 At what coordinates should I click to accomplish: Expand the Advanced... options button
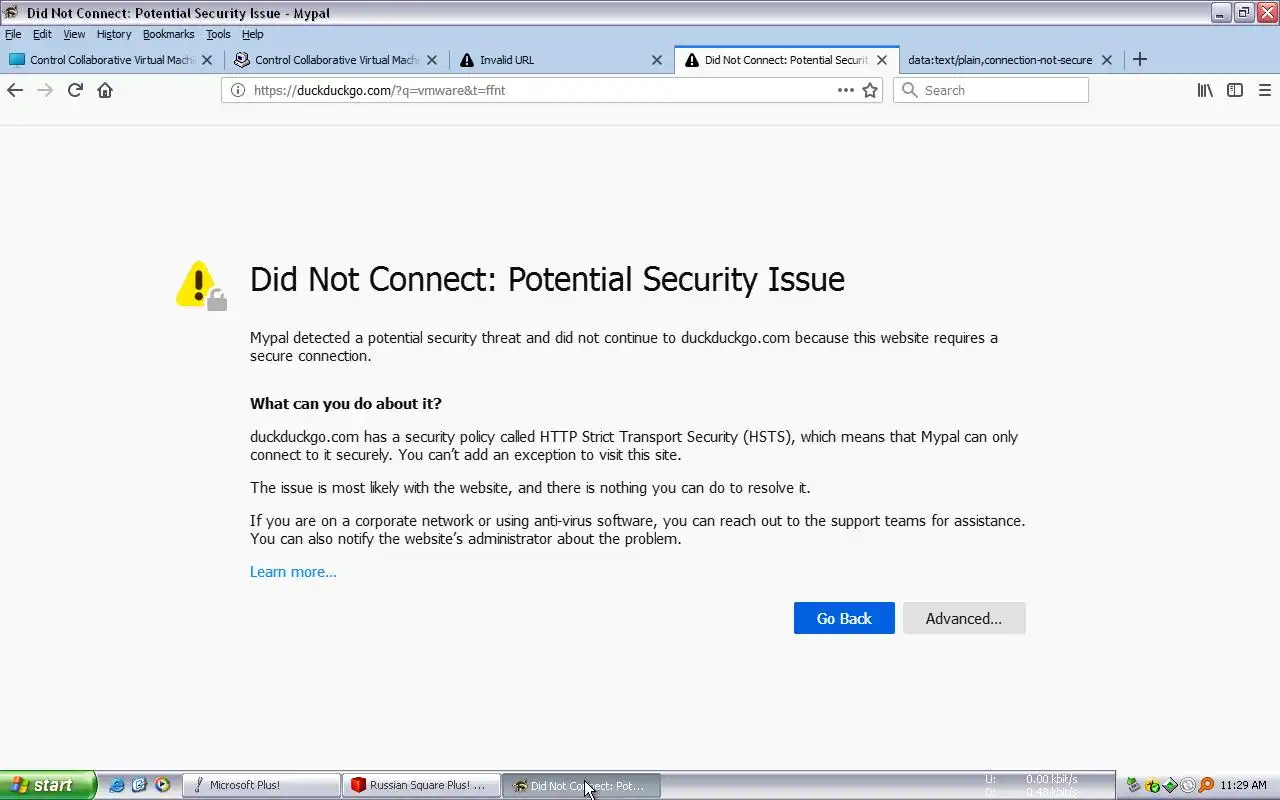click(x=963, y=618)
